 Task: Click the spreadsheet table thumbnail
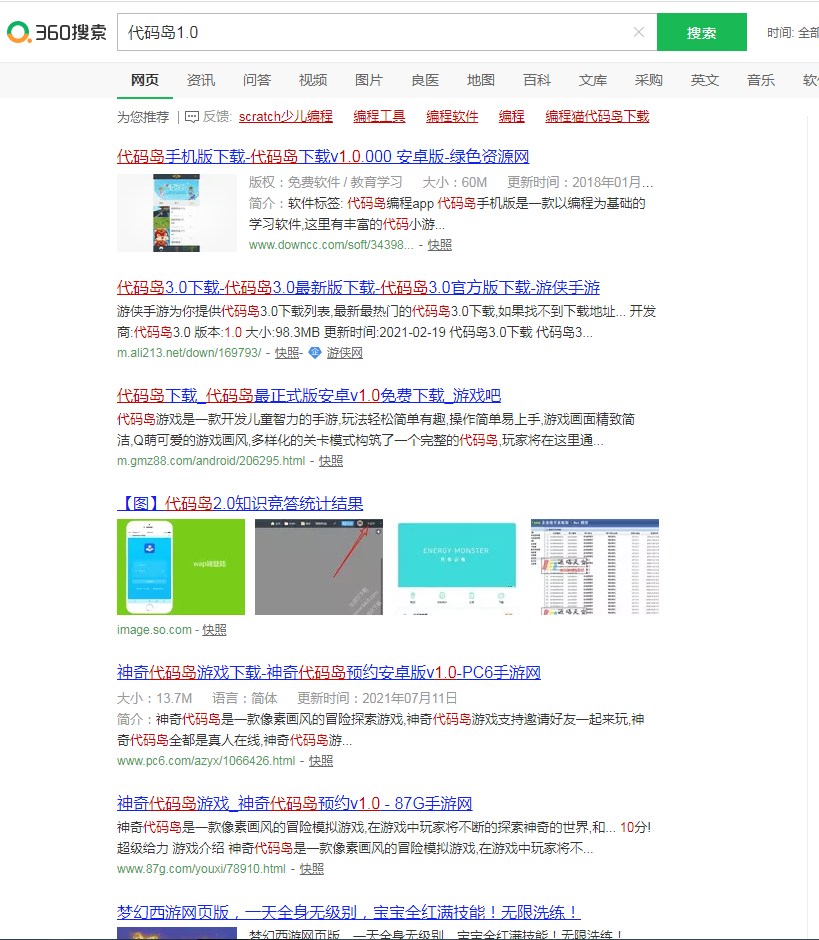tap(595, 567)
